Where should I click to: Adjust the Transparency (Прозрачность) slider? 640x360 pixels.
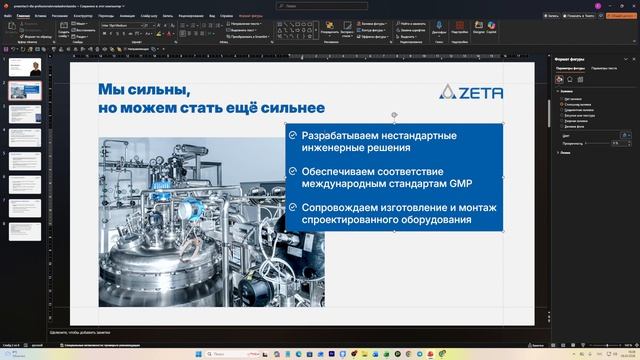coord(597,143)
